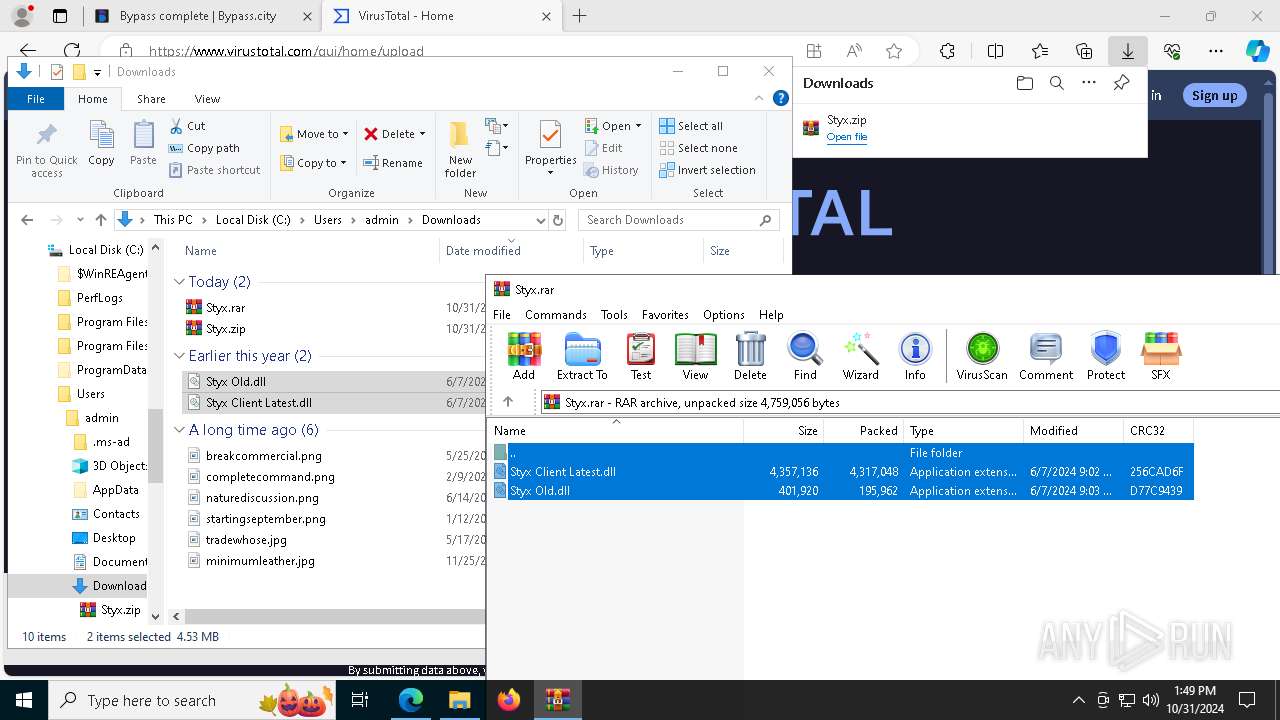Click Invert selection in Explorer
Image resolution: width=1280 pixels, height=720 pixels.
pos(707,170)
